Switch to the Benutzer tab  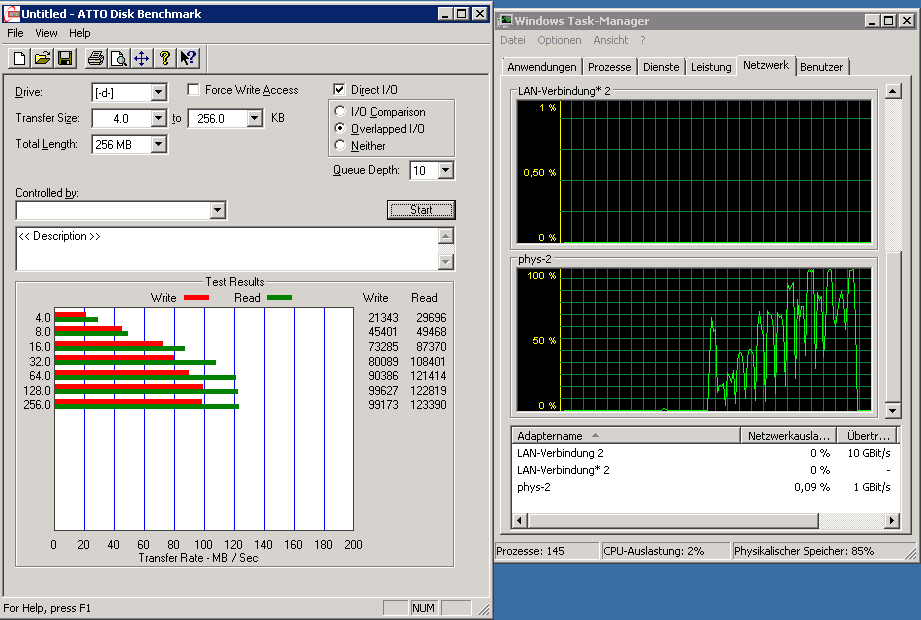(x=821, y=67)
